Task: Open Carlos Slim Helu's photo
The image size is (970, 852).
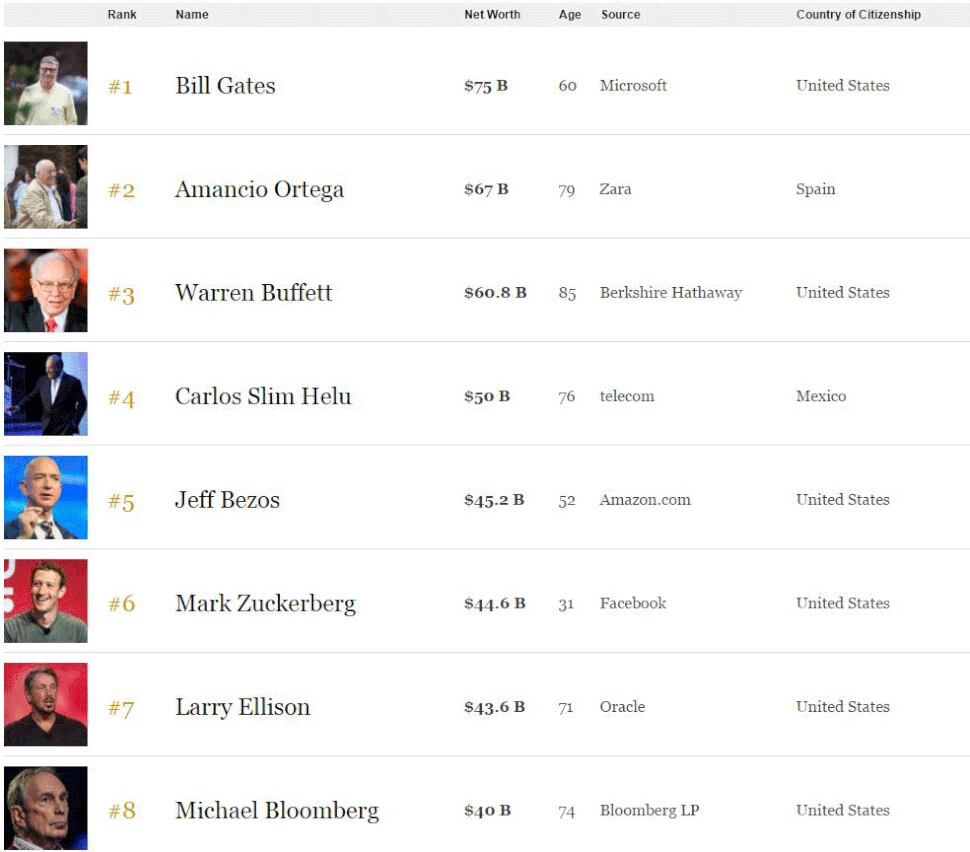Action: point(46,394)
